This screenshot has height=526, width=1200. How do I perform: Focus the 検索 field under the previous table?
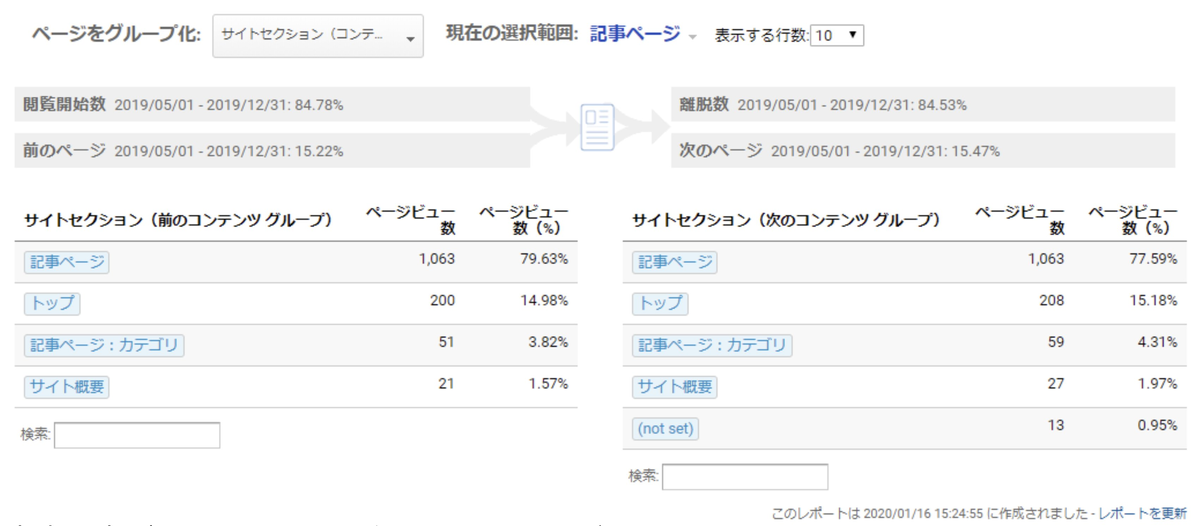137,435
